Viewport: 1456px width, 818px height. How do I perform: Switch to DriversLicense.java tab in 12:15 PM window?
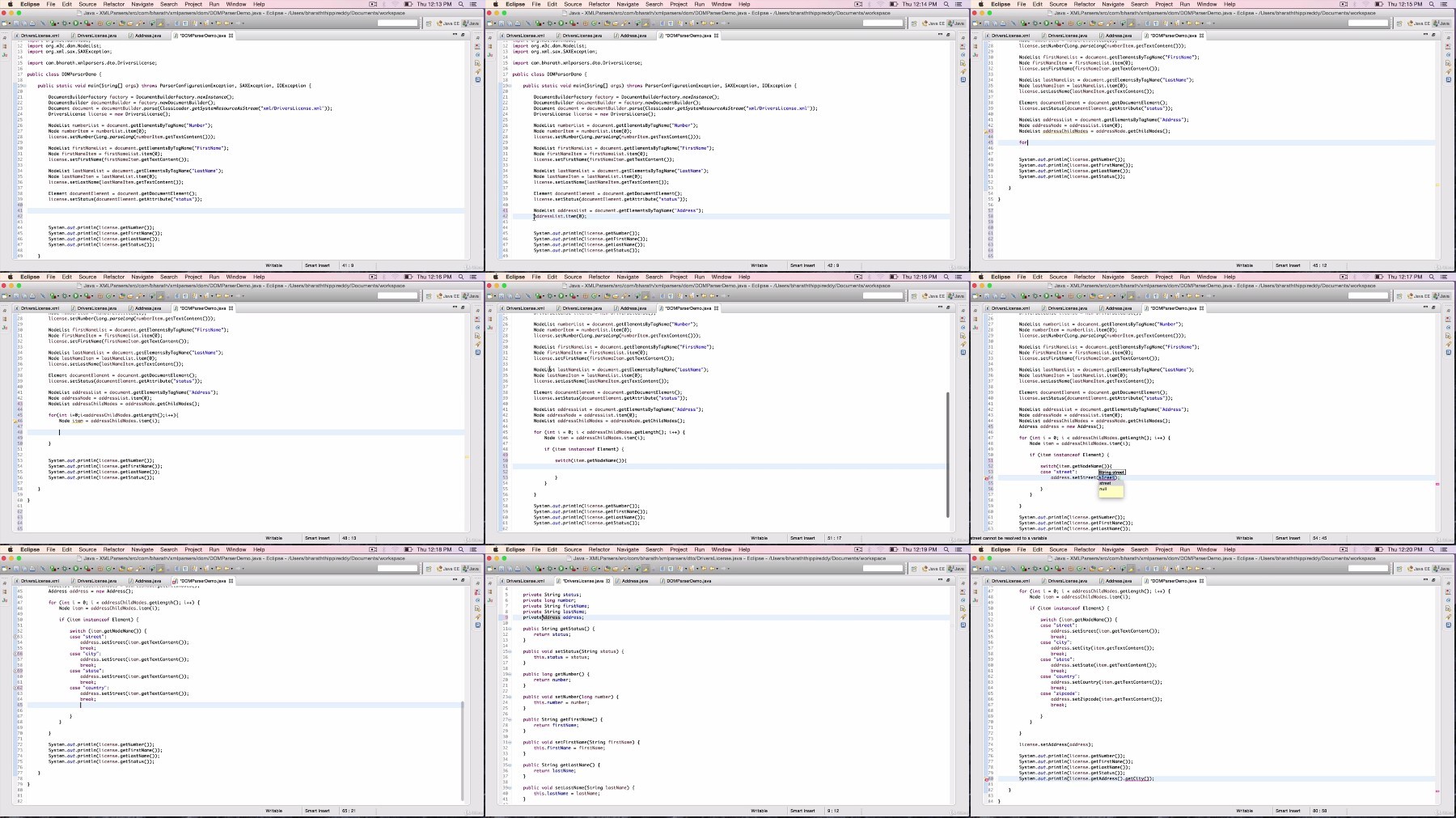coord(1065,36)
